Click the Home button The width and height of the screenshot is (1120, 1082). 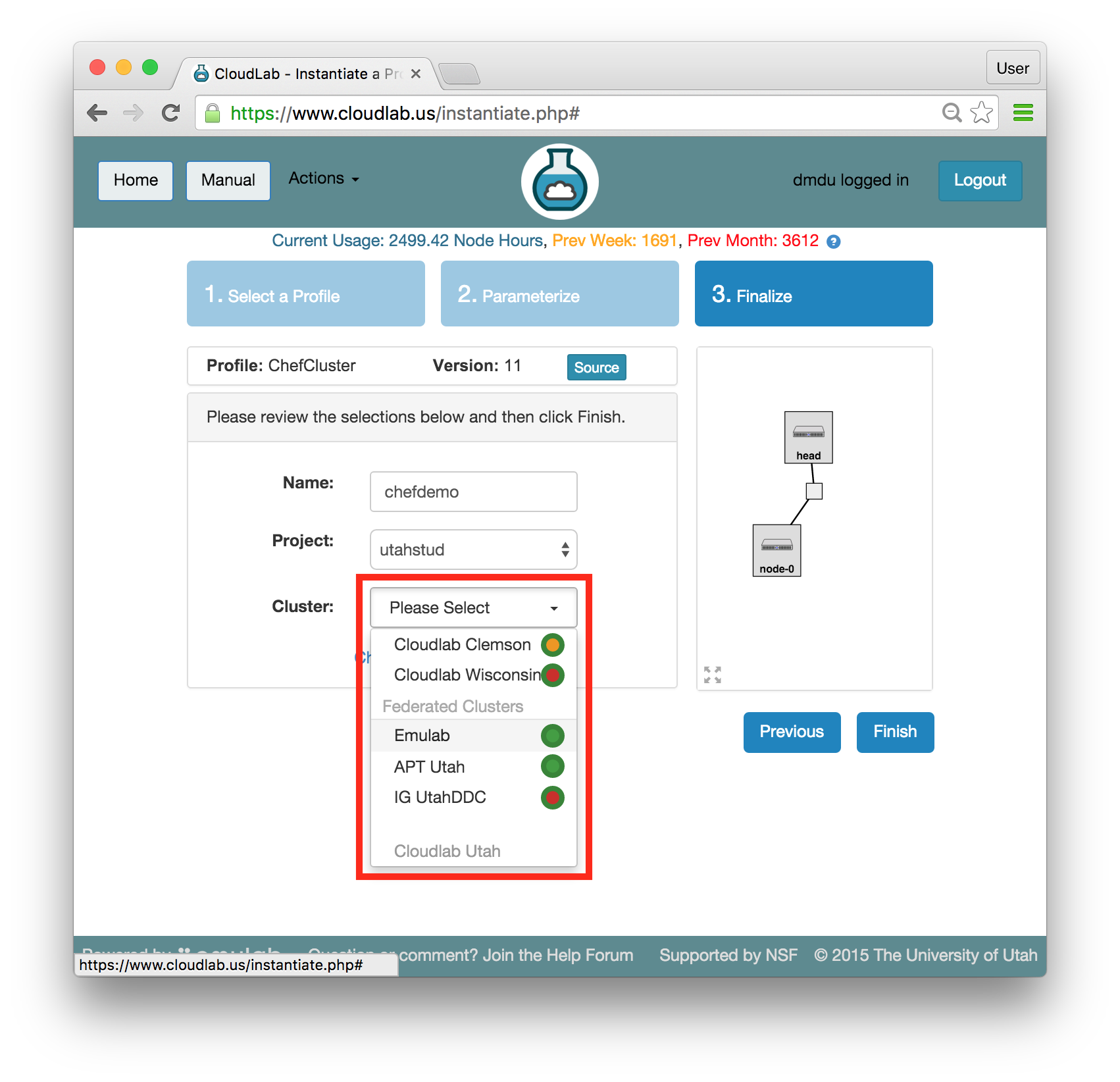coord(136,180)
